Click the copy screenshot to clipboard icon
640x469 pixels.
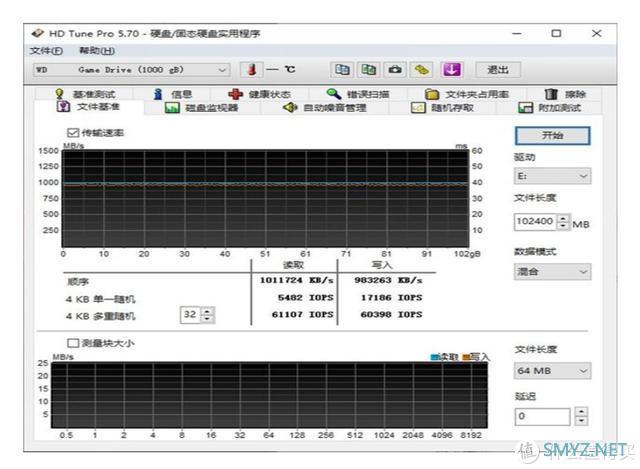tap(369, 70)
